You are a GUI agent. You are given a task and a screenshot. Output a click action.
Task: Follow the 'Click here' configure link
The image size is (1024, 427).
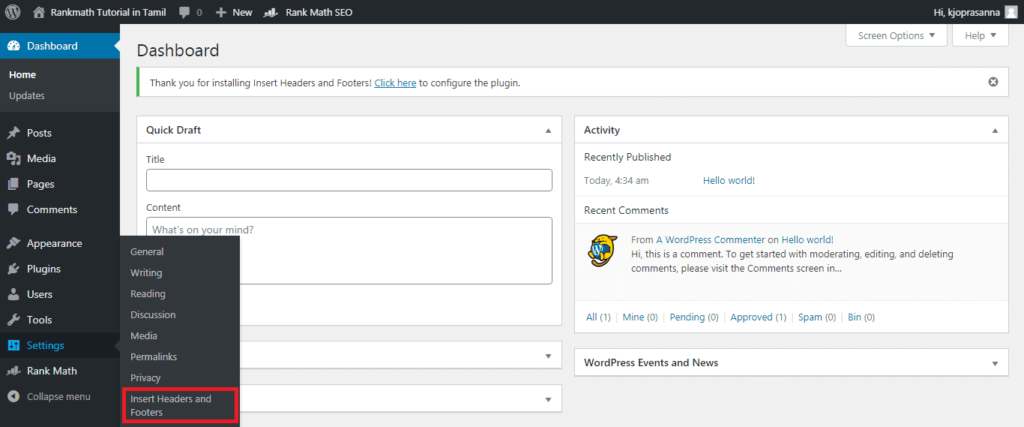[x=395, y=83]
